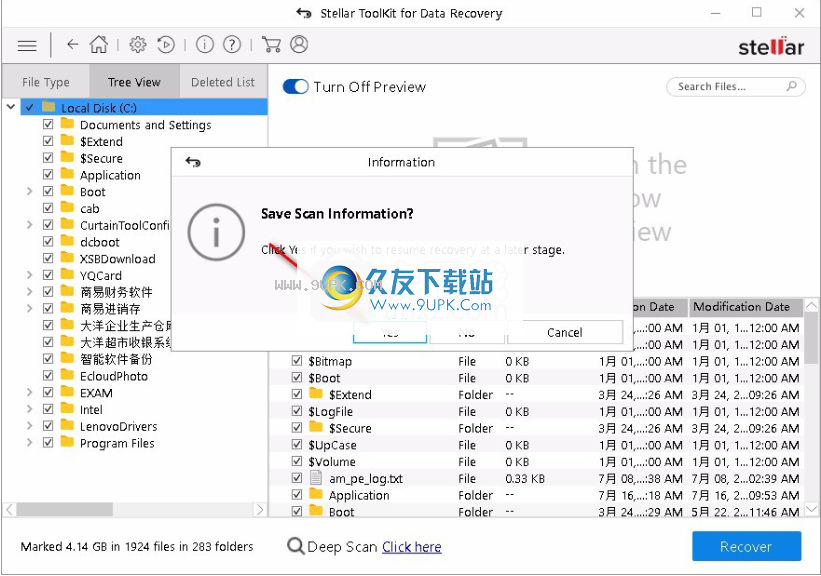
Task: Expand the CurtainToolConfi folder node
Action: 29,225
